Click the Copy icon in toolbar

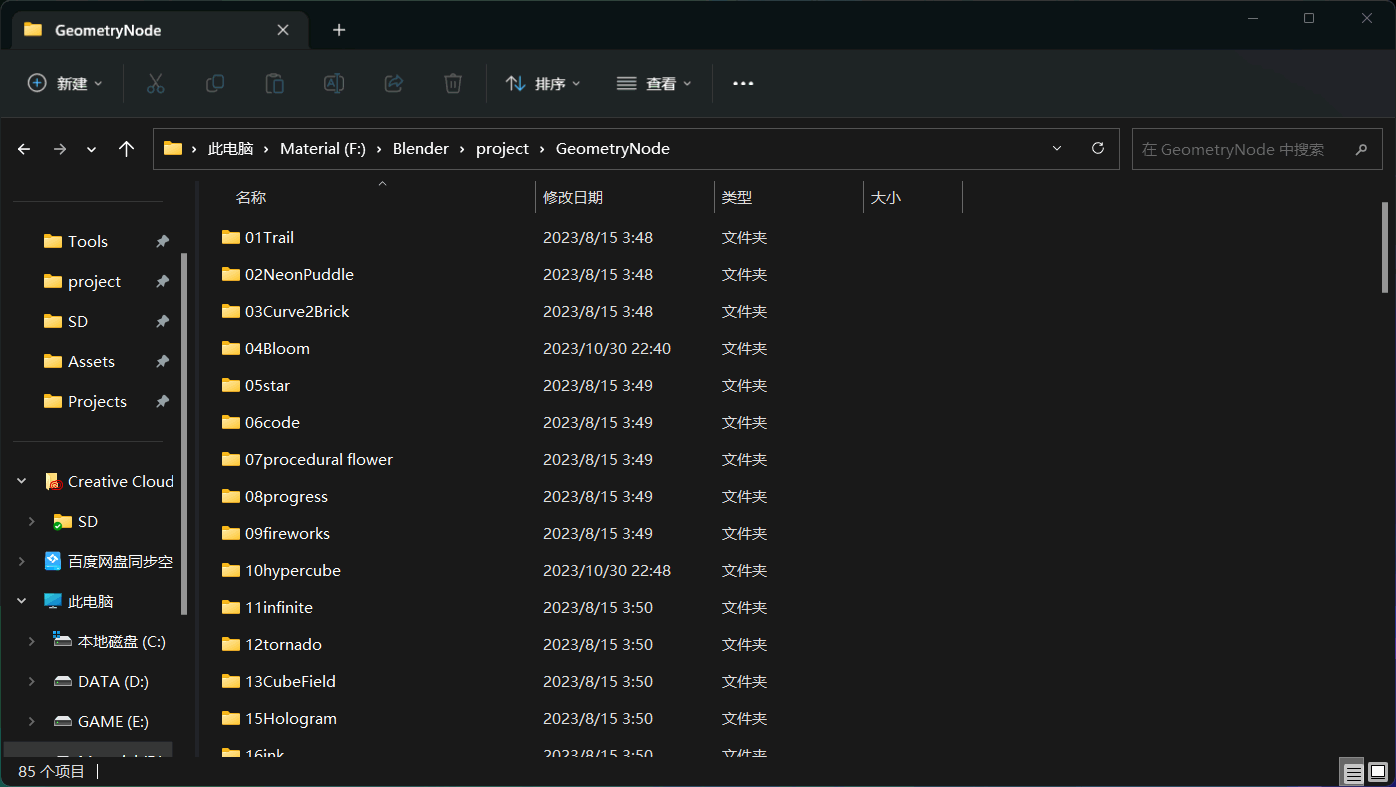(214, 84)
